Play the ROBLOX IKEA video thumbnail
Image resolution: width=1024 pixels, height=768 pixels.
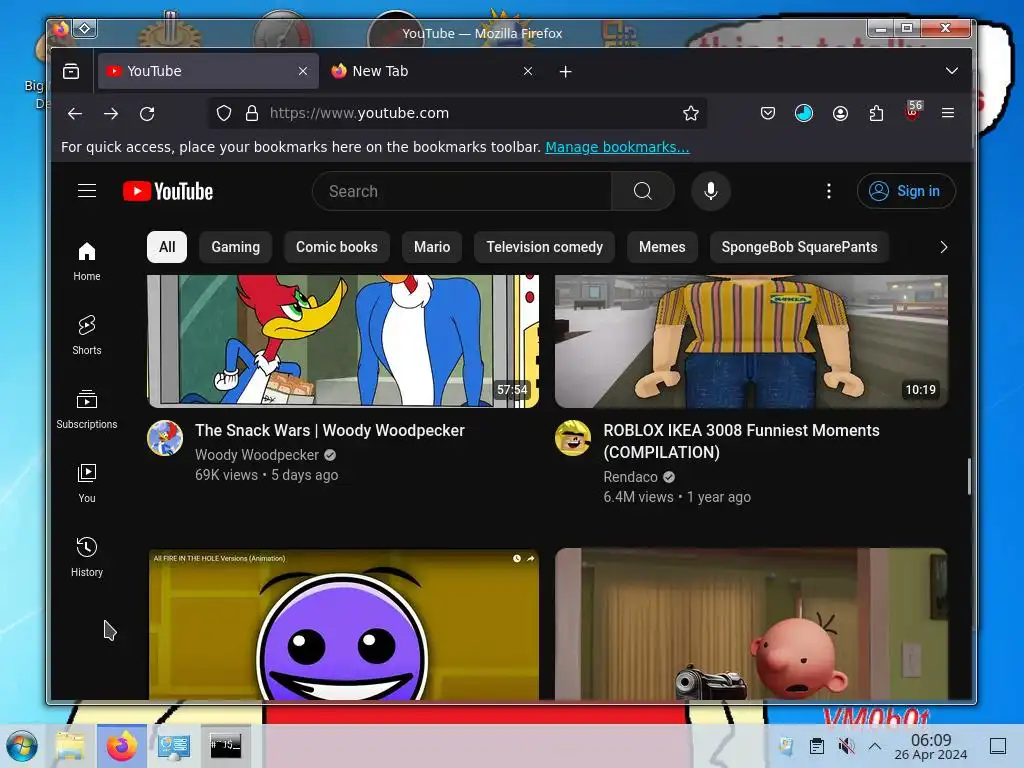tap(751, 341)
